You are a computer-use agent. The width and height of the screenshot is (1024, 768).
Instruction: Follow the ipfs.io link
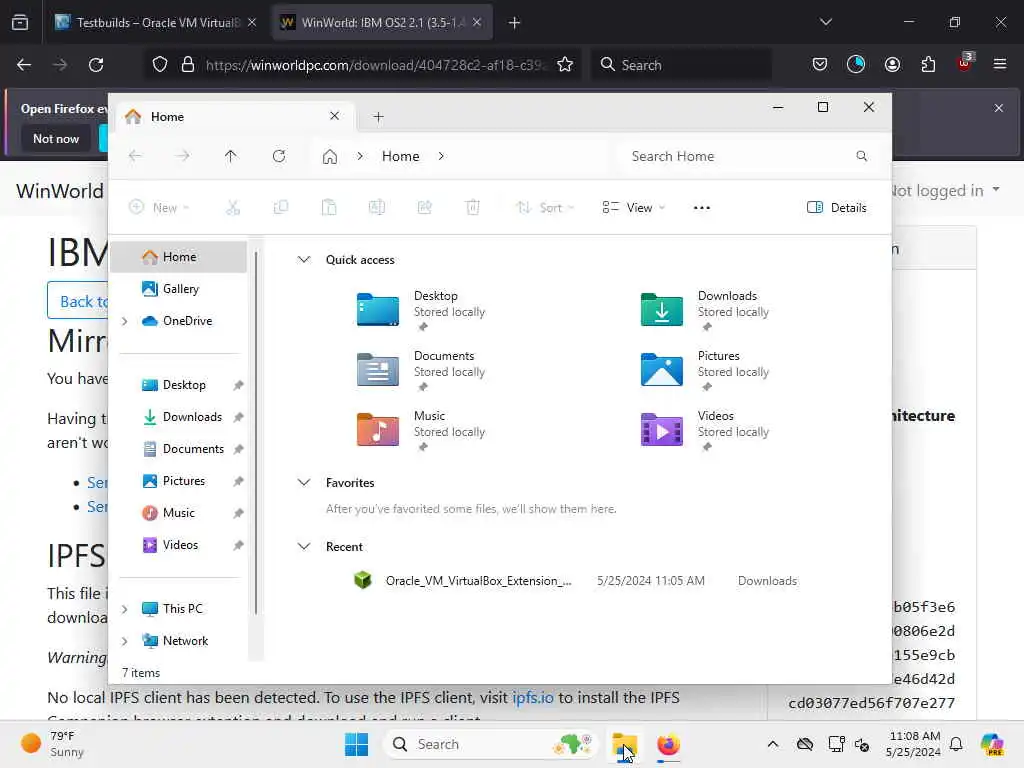point(533,697)
